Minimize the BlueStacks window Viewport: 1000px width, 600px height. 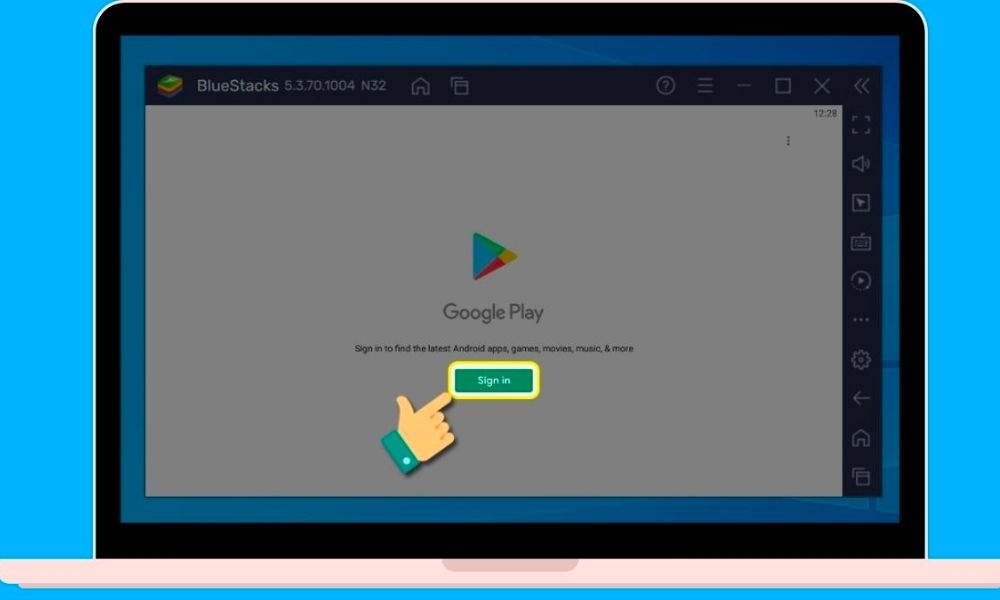[744, 85]
